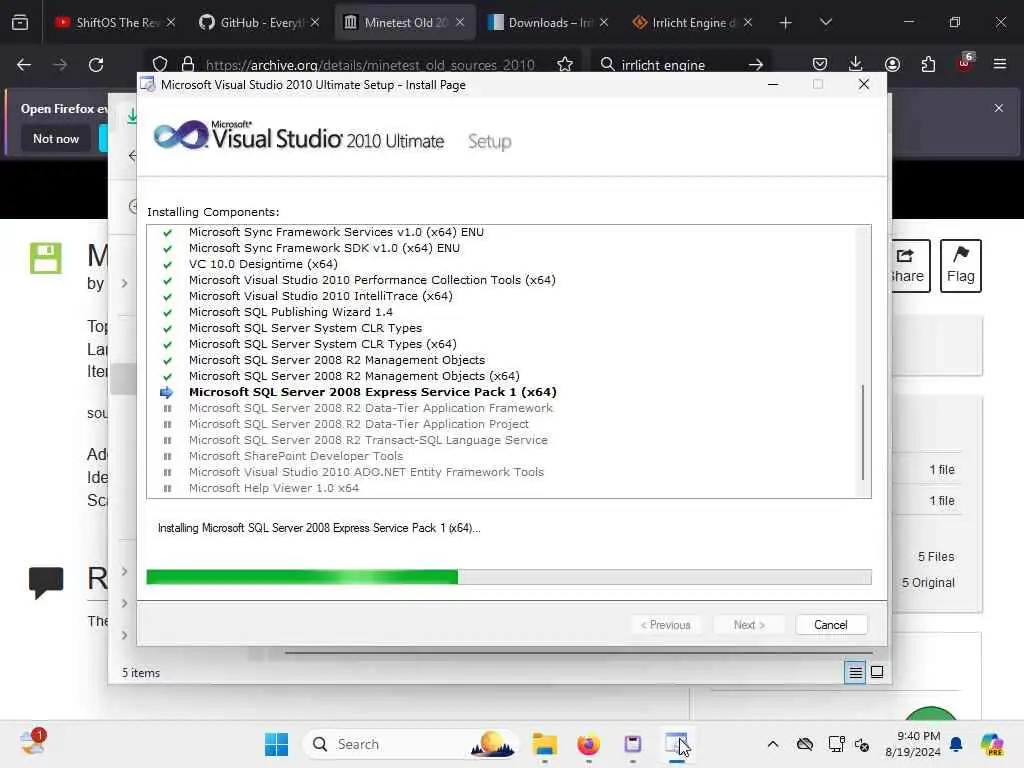Click the Visual Studio setup taskbar icon
Screen dimensions: 1024x768
pos(676,744)
